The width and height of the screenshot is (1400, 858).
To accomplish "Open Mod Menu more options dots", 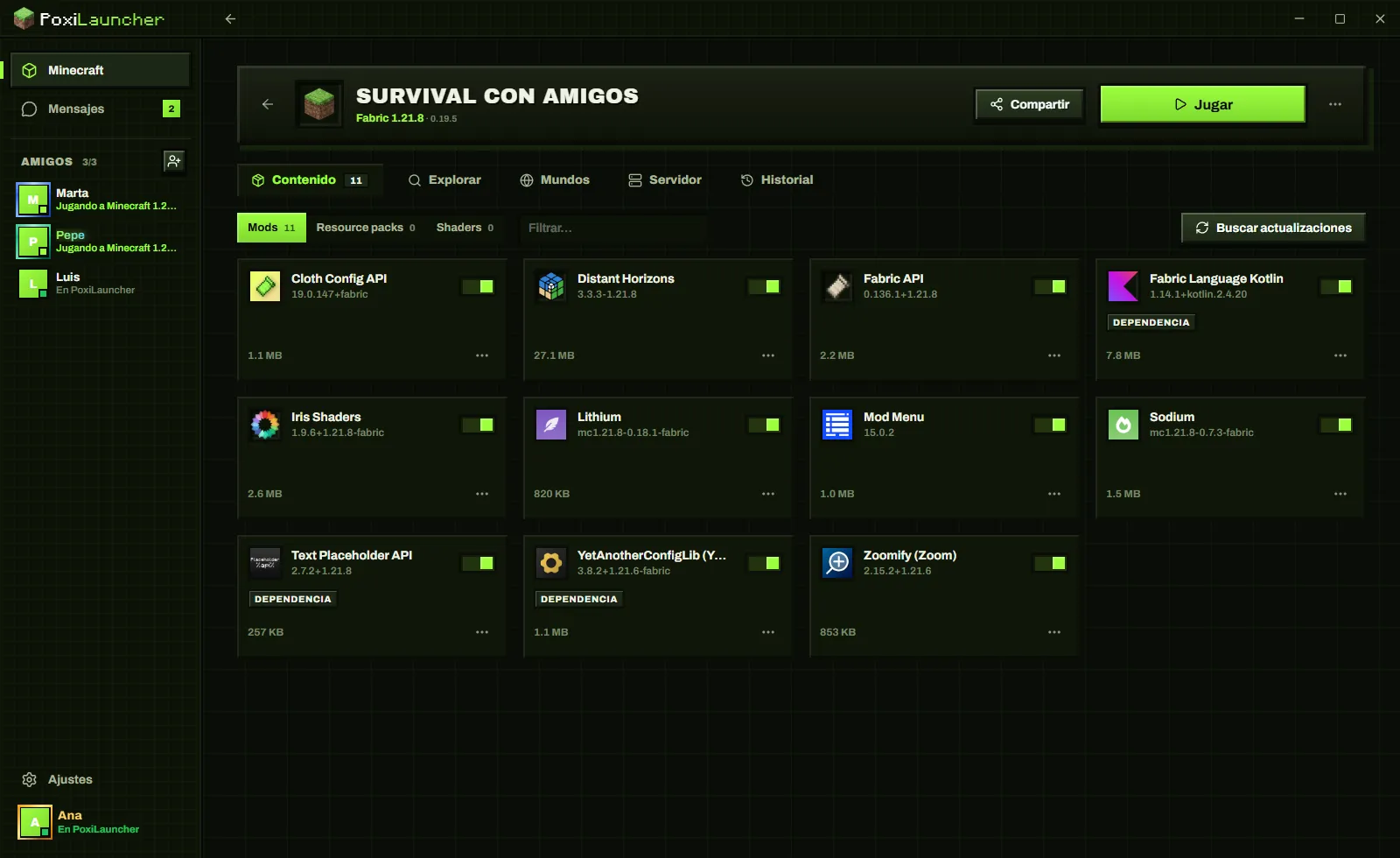I will coord(1054,494).
